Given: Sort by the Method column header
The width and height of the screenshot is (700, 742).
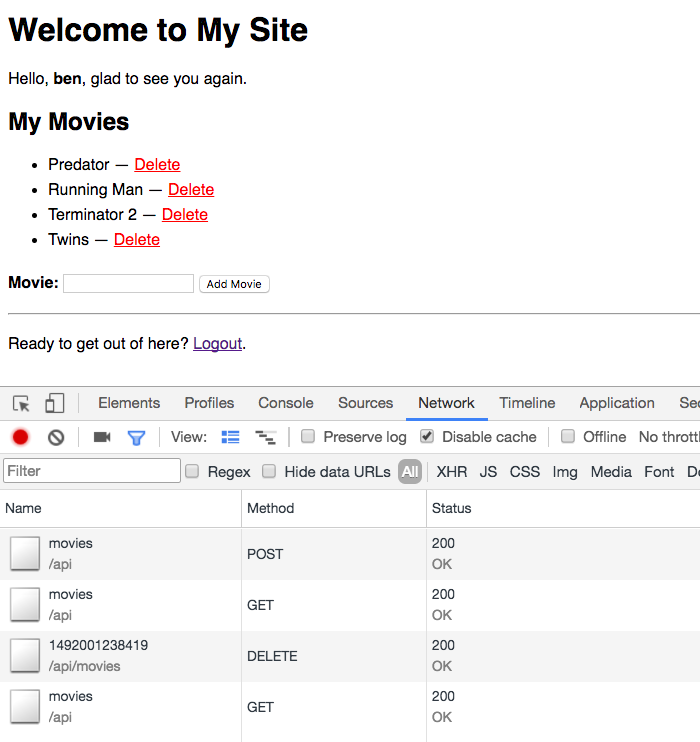Looking at the screenshot, I should (334, 508).
